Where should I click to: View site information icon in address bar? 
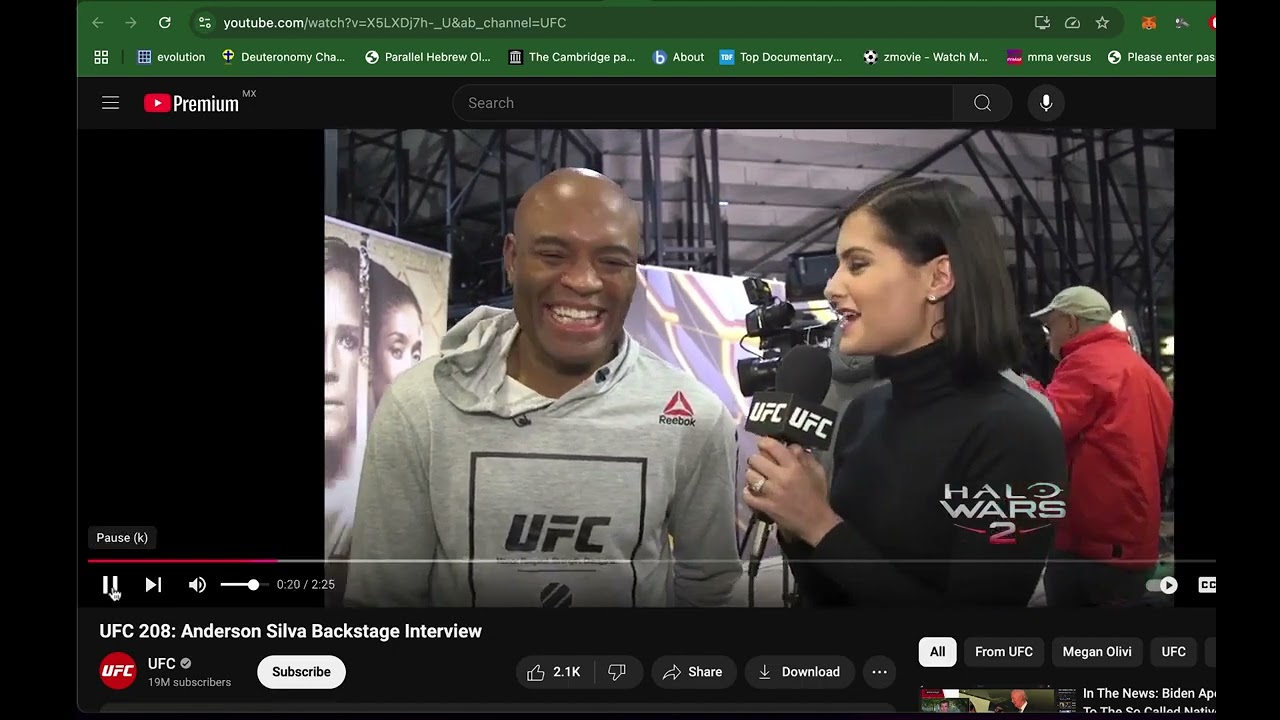[x=205, y=23]
